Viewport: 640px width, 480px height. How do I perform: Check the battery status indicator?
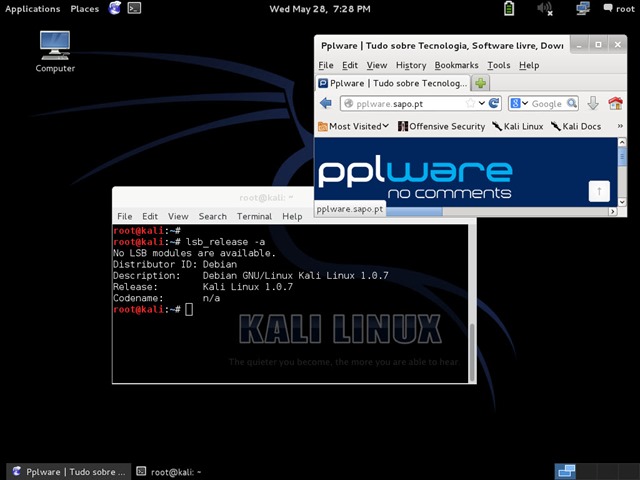click(x=509, y=8)
